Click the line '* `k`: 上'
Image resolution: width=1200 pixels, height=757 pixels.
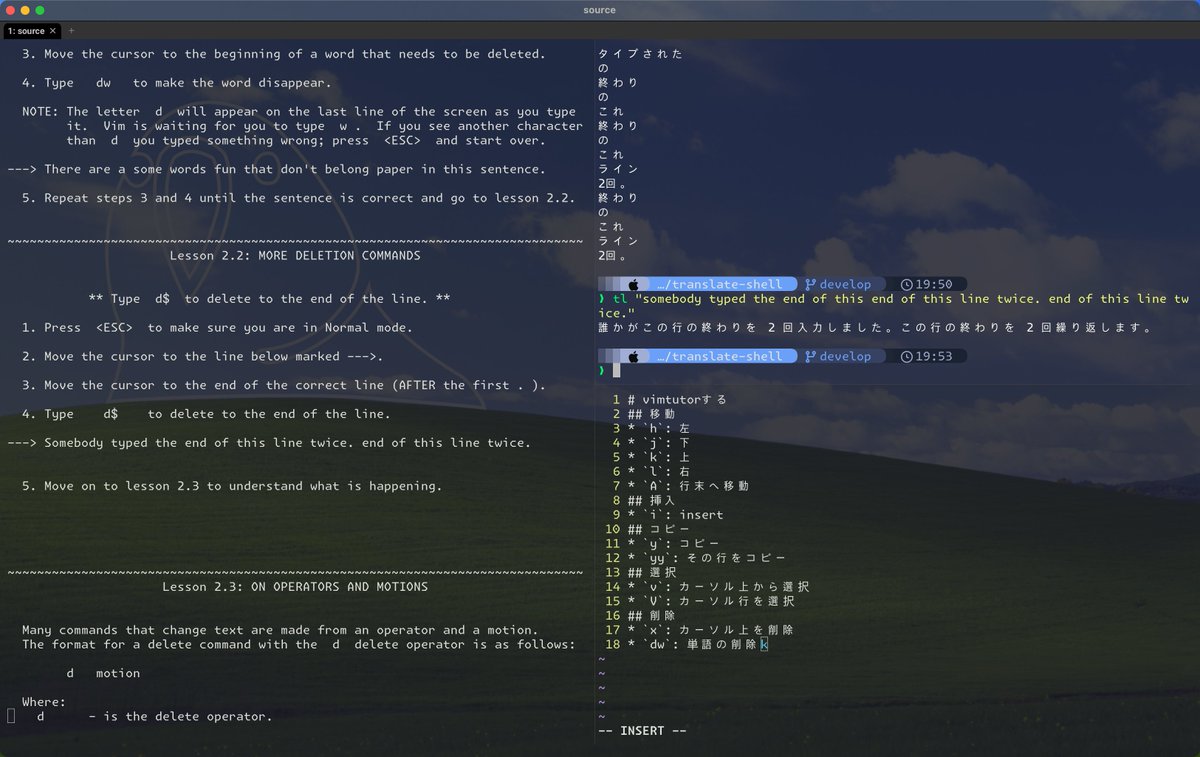[x=659, y=457]
